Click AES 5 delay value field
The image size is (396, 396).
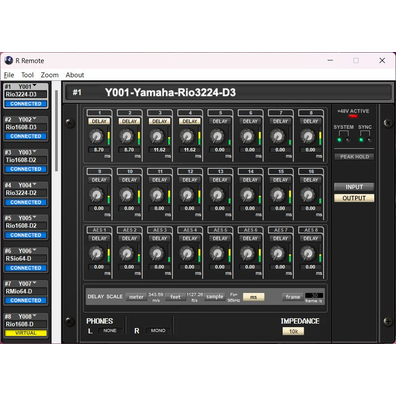click(220, 267)
